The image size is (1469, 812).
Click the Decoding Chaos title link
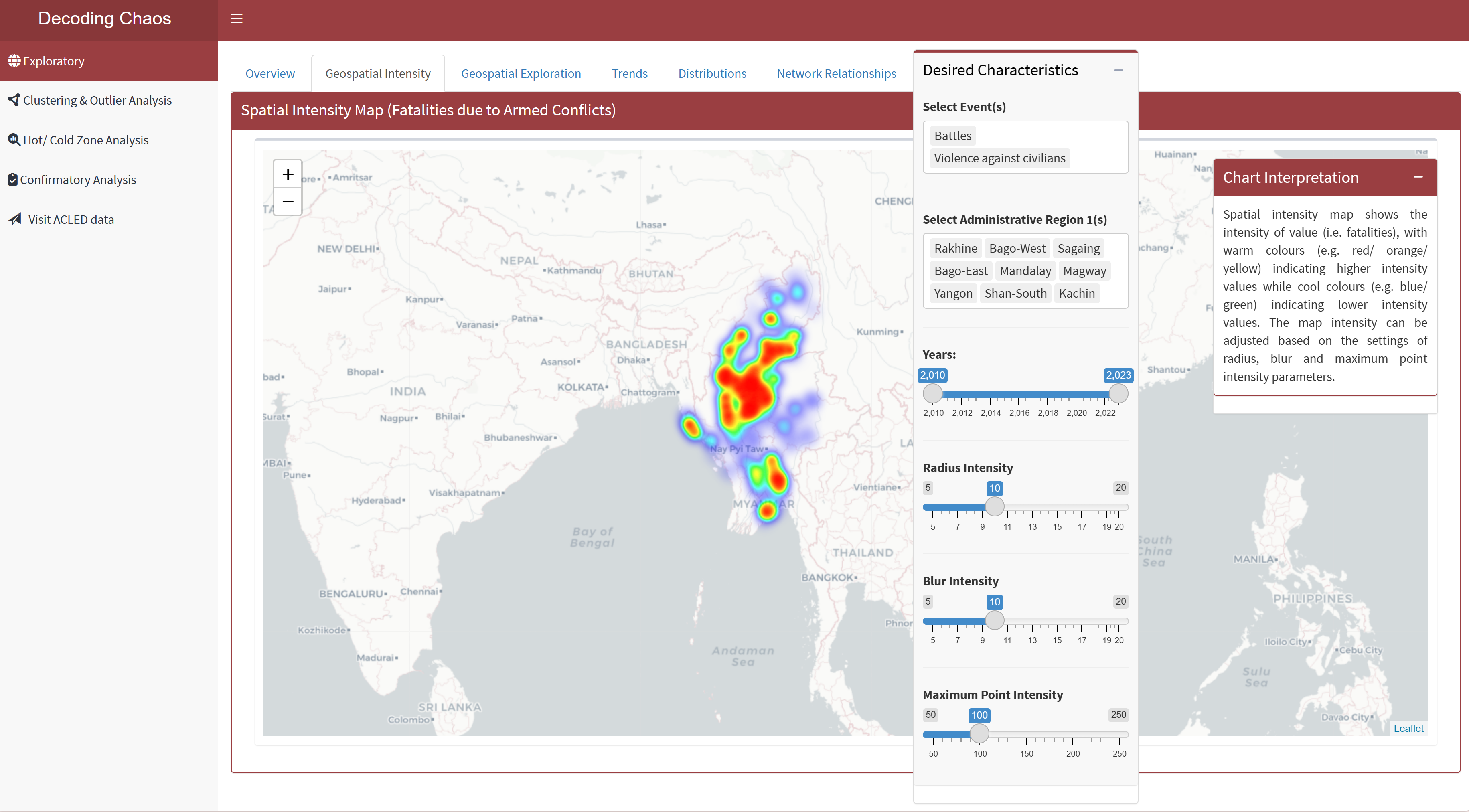pyautogui.click(x=104, y=18)
